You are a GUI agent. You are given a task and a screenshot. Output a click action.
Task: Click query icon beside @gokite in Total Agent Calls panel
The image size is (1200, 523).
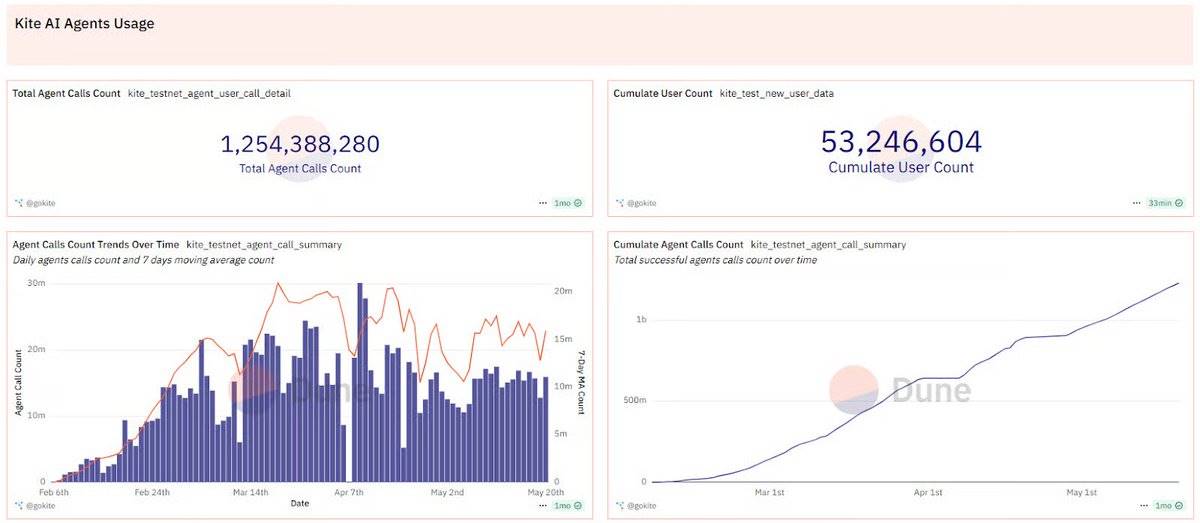tap(18, 203)
